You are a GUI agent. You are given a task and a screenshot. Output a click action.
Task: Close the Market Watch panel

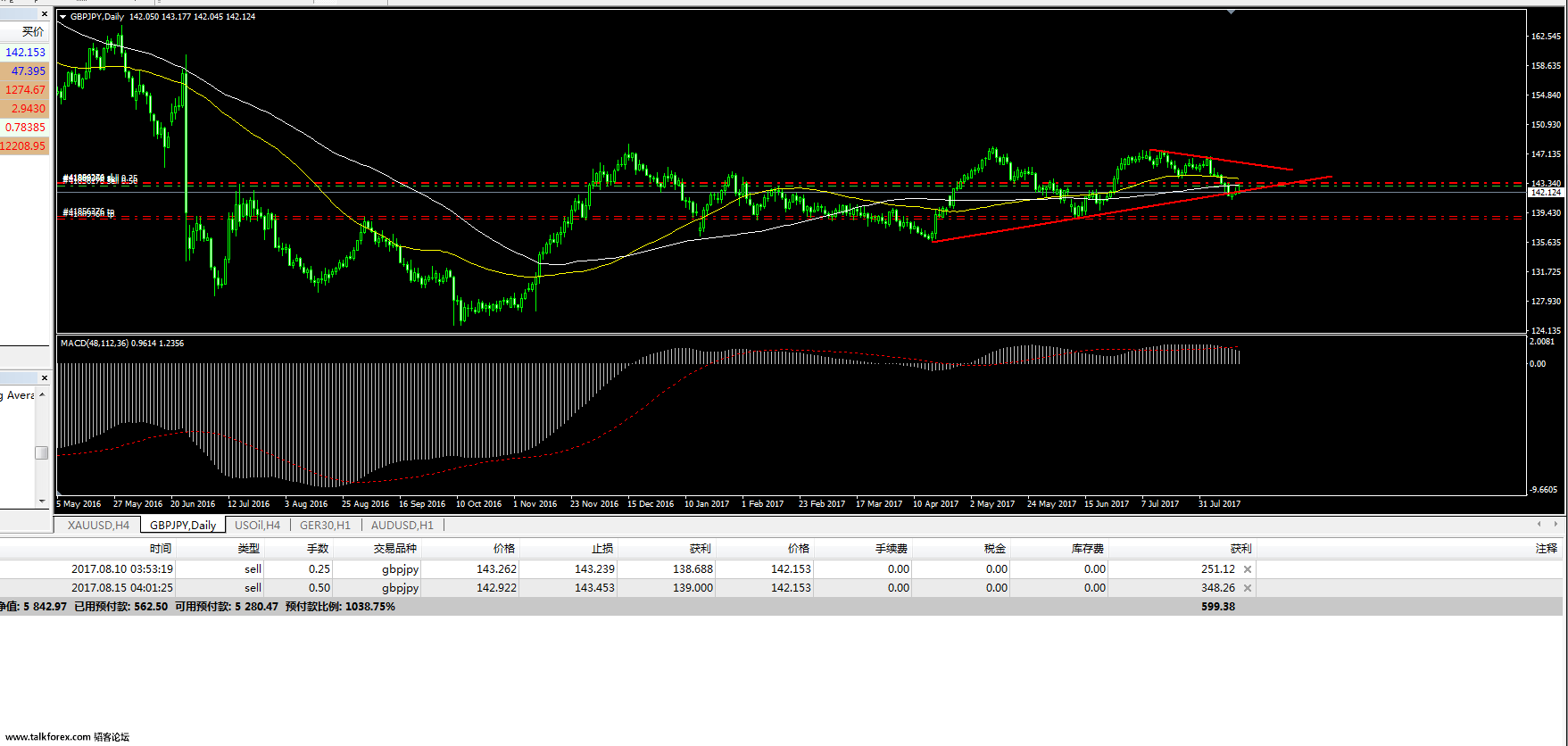45,14
